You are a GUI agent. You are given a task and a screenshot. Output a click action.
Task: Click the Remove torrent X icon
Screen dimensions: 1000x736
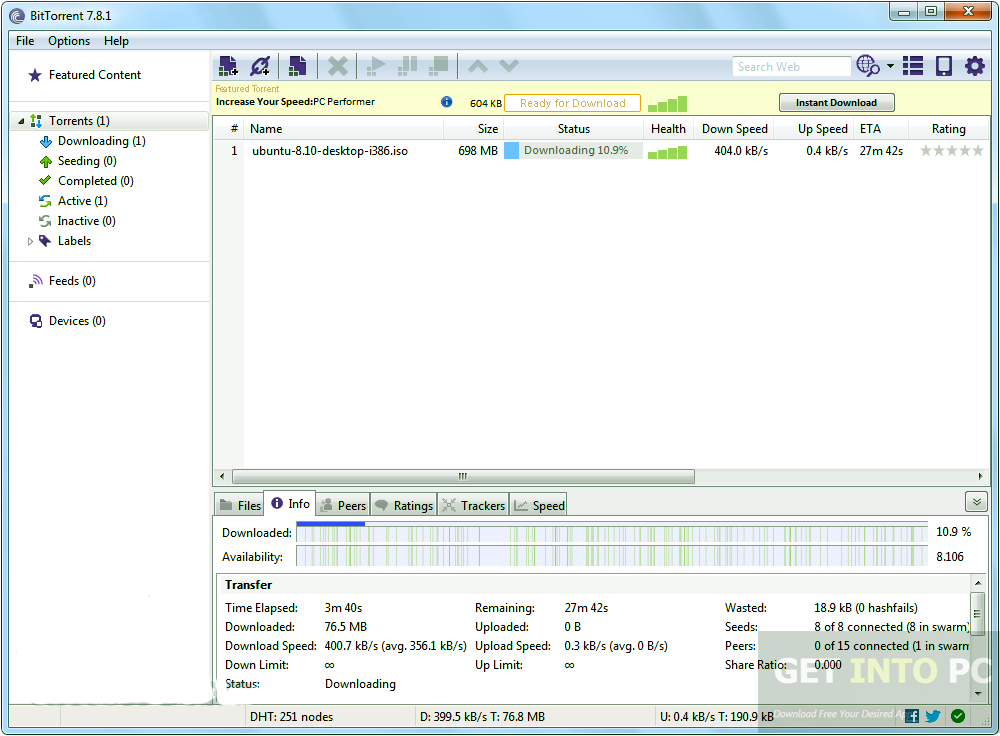338,66
